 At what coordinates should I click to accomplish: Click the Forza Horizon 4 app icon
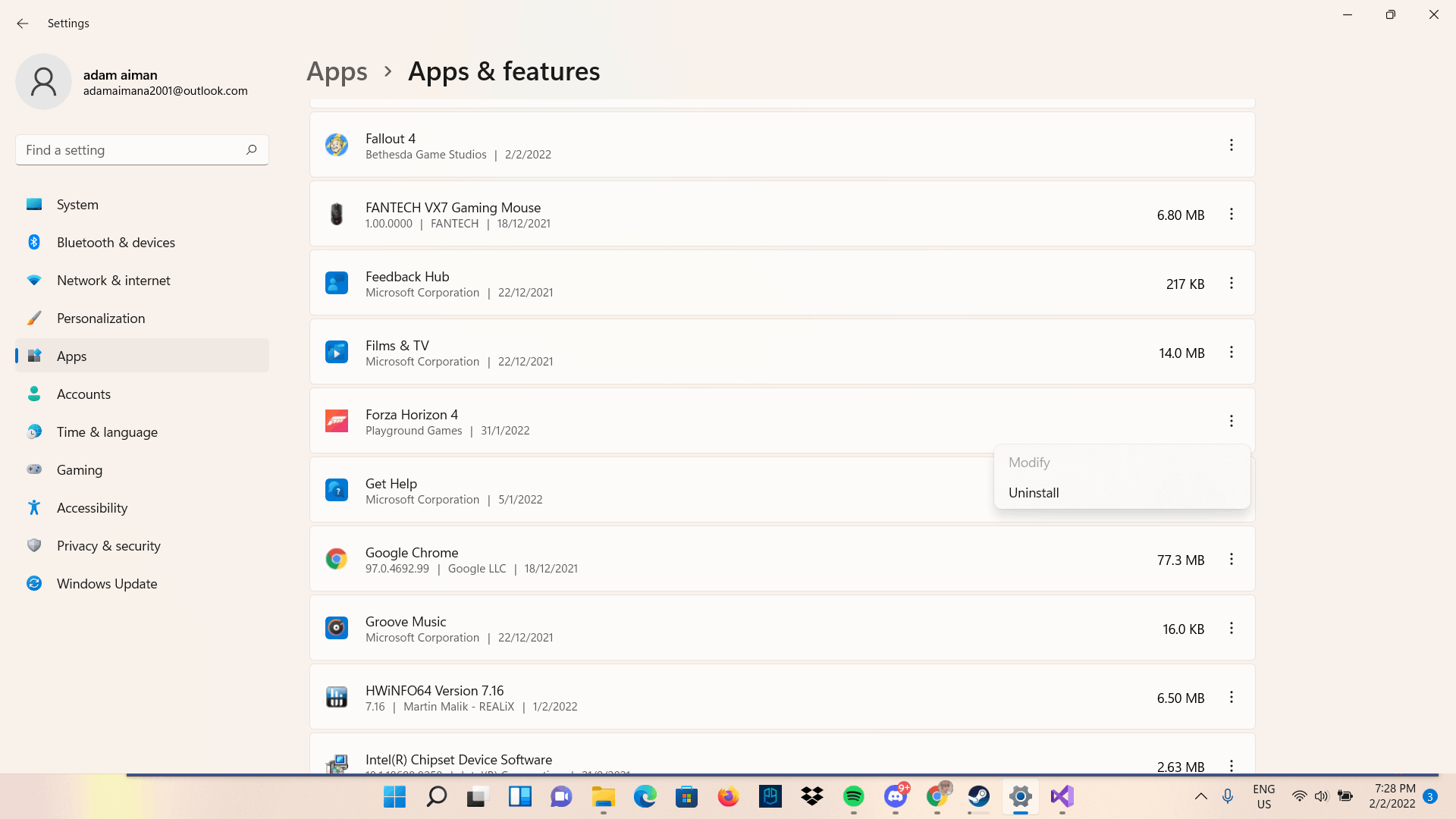pos(337,421)
